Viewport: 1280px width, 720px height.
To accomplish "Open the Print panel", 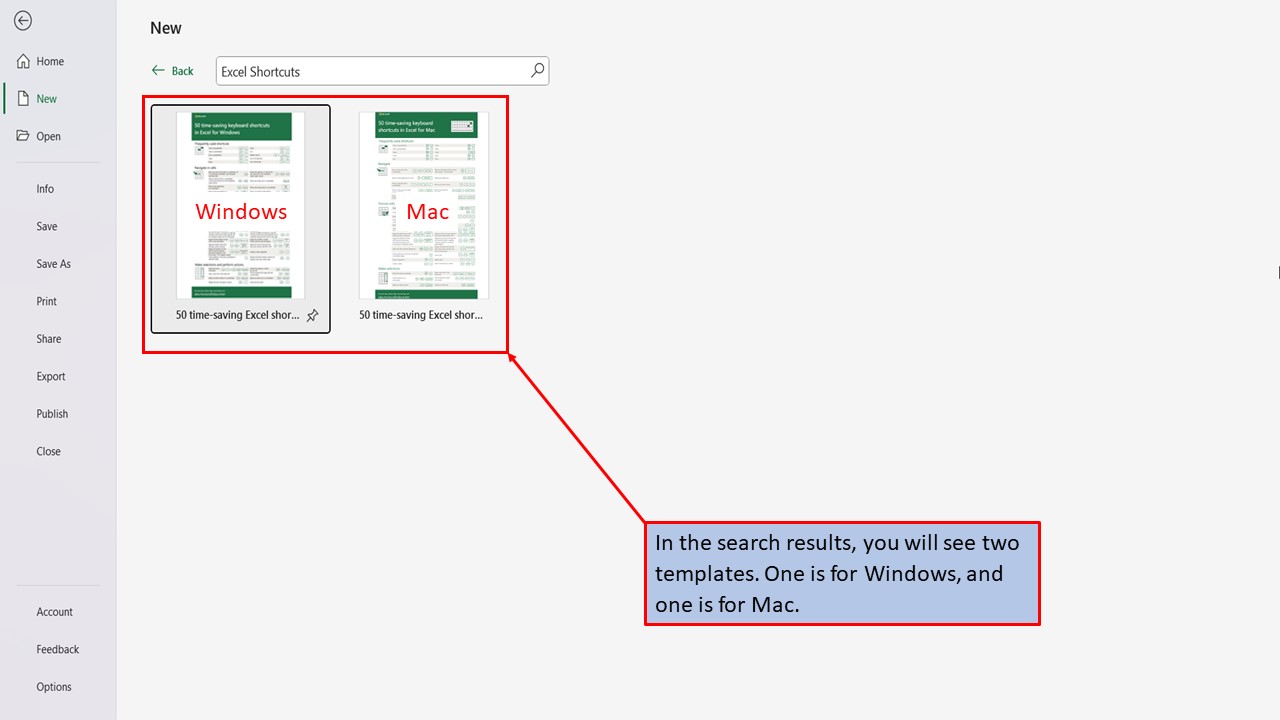I will tap(46, 301).
